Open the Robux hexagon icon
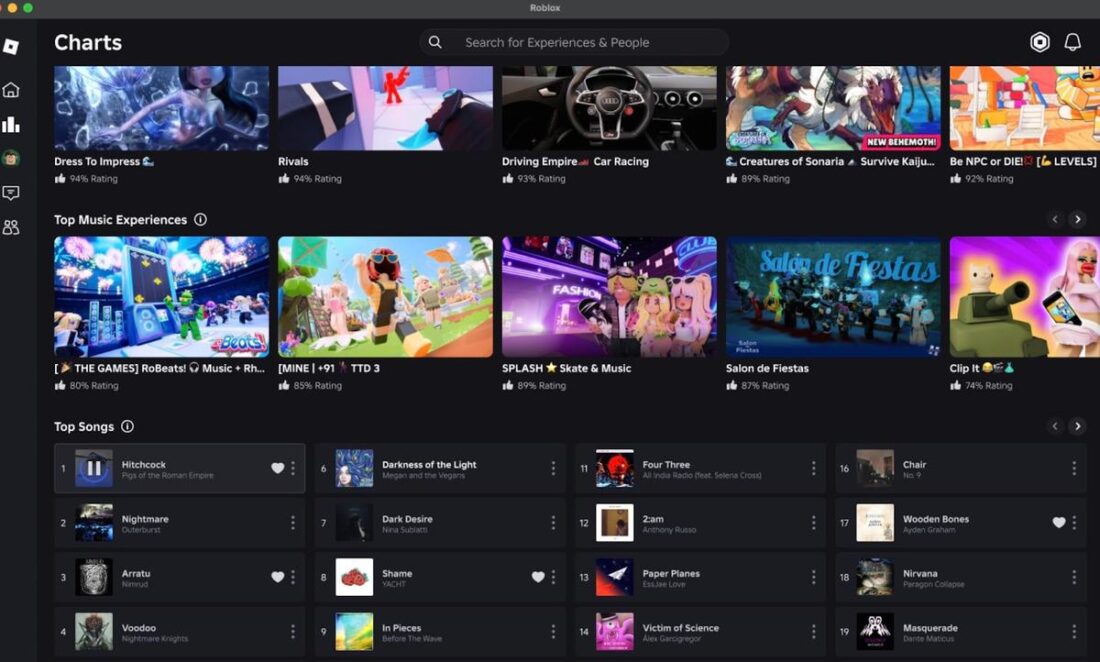The width and height of the screenshot is (1100, 662). pyautogui.click(x=1040, y=42)
